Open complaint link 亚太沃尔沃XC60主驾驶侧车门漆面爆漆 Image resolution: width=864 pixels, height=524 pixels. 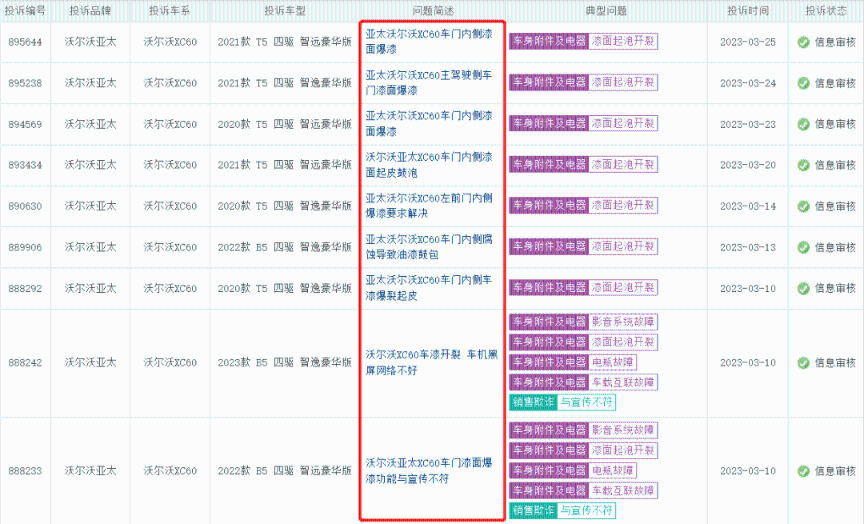[x=429, y=83]
